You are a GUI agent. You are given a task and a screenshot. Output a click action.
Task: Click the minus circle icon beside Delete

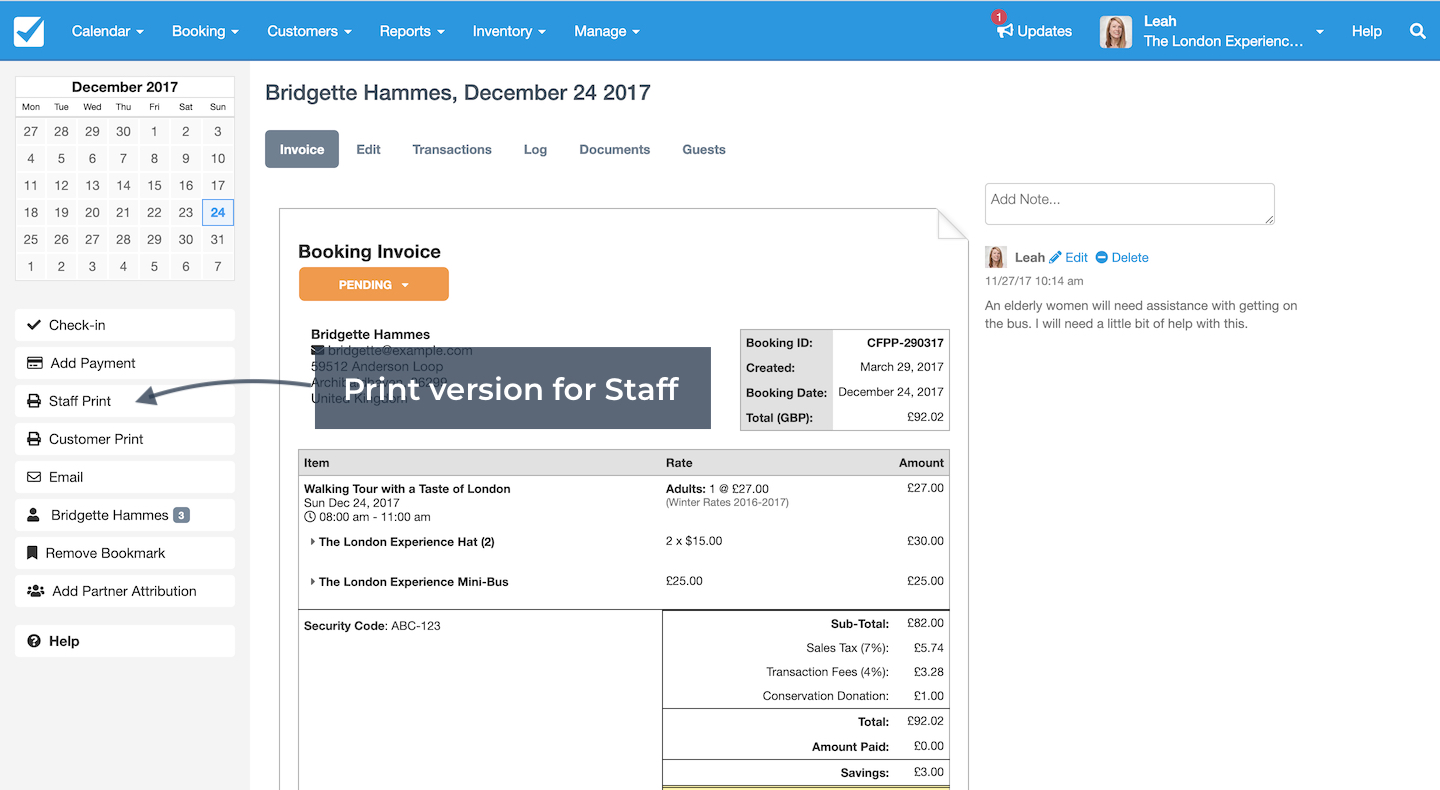[x=1102, y=257]
